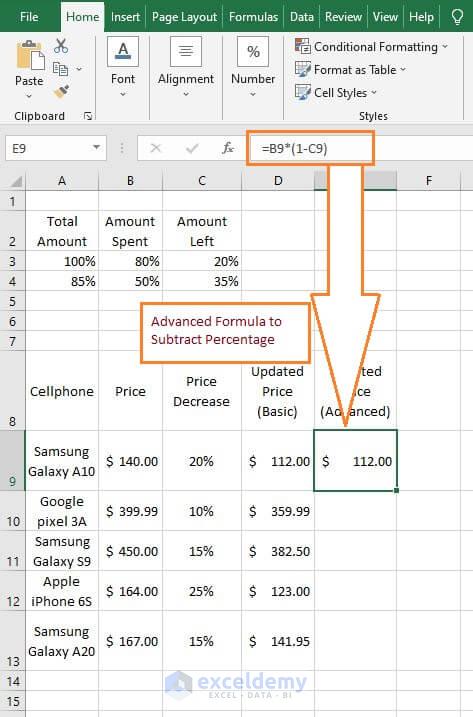The height and width of the screenshot is (717, 473).
Task: Click the Updated Price (Basic) header cell
Action: point(278,391)
